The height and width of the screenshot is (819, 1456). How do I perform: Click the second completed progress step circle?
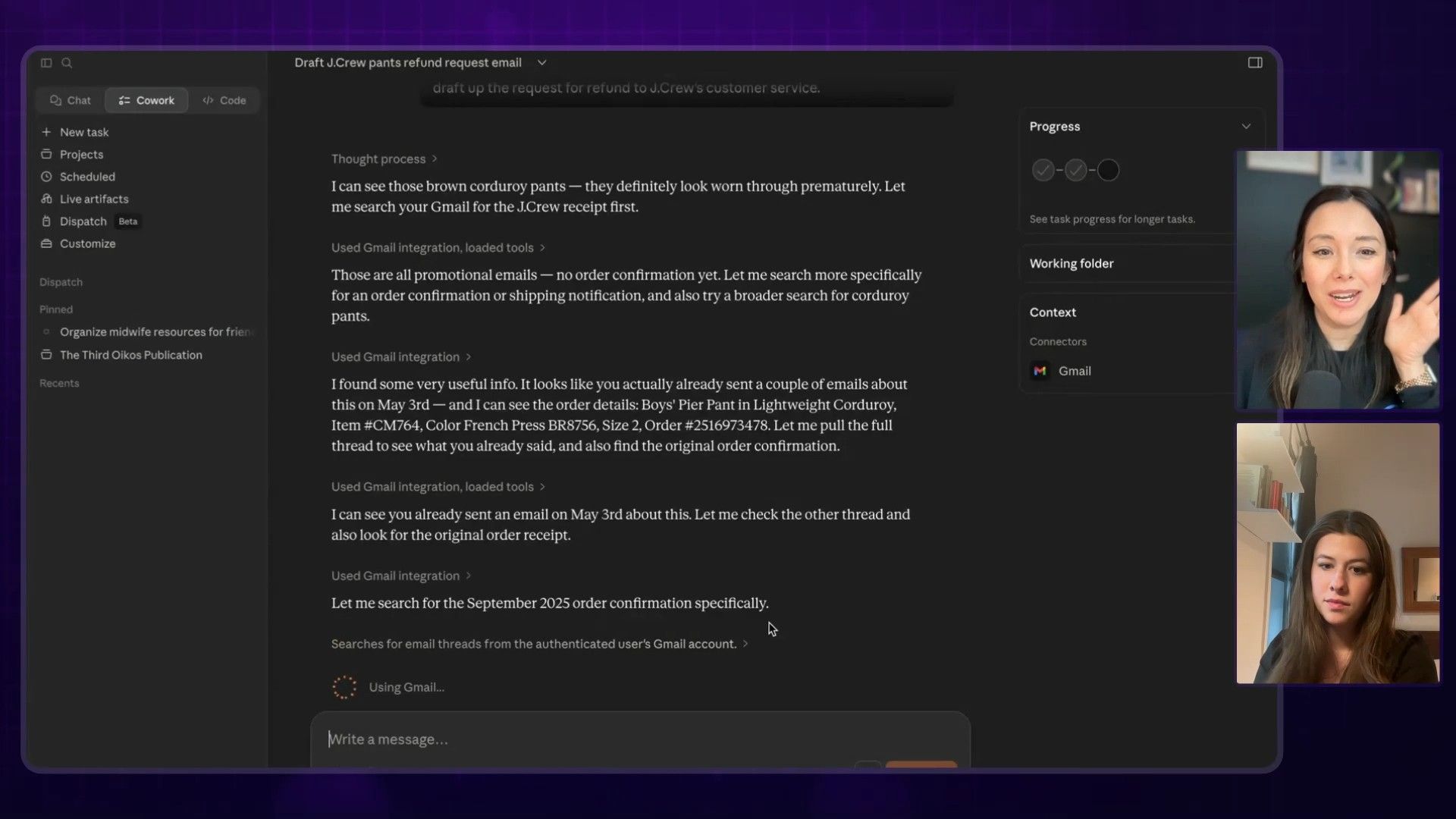(1075, 170)
